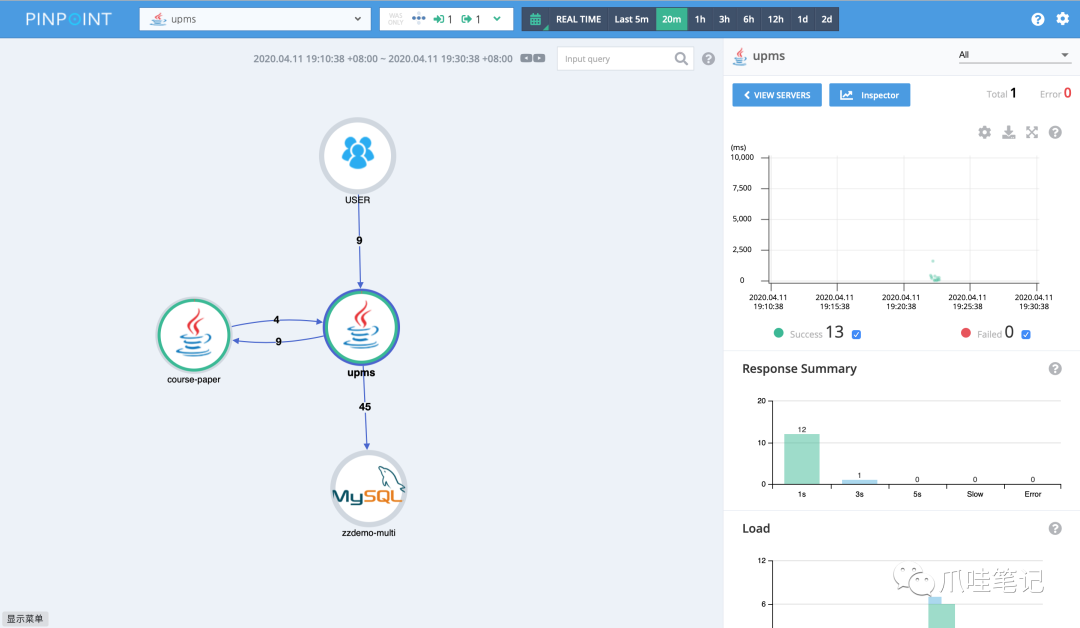Open Load chart help icon
The height and width of the screenshot is (628, 1080).
tap(1055, 529)
